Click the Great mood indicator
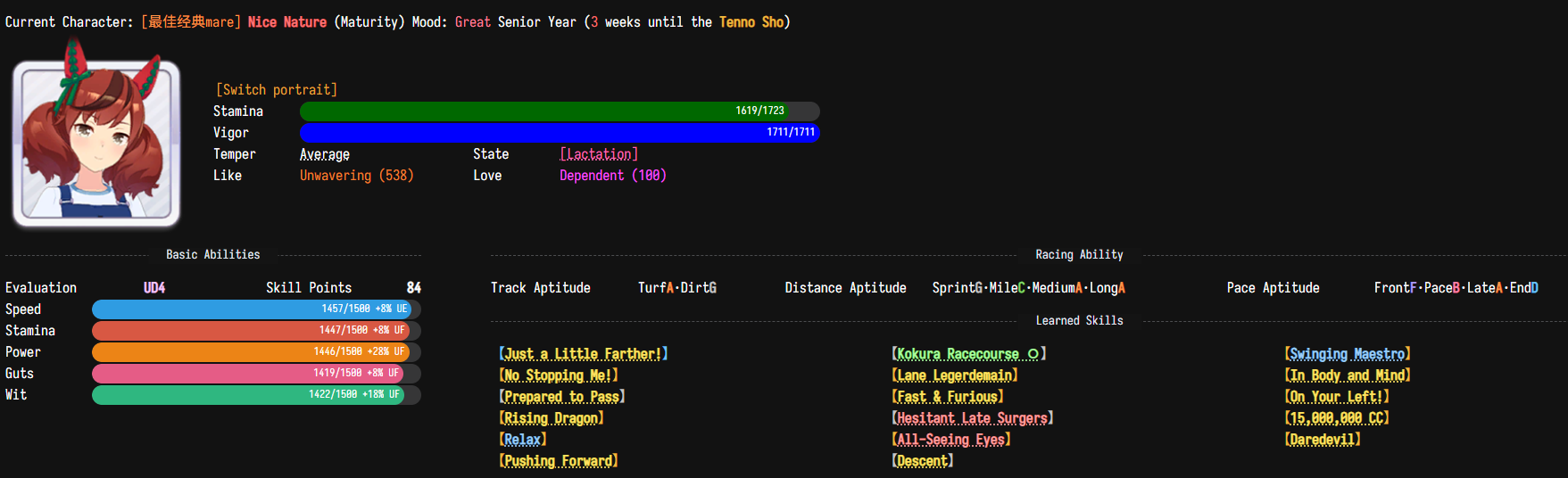The height and width of the screenshot is (478, 1568). [473, 22]
